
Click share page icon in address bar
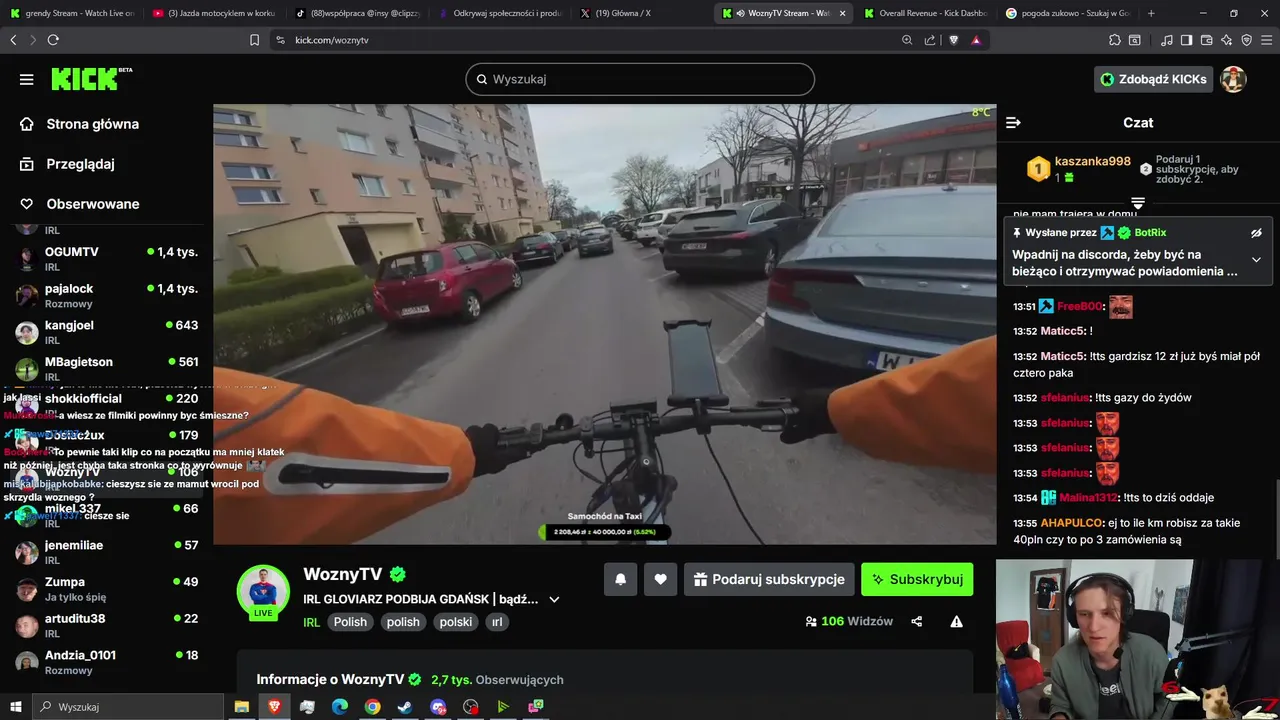point(930,40)
